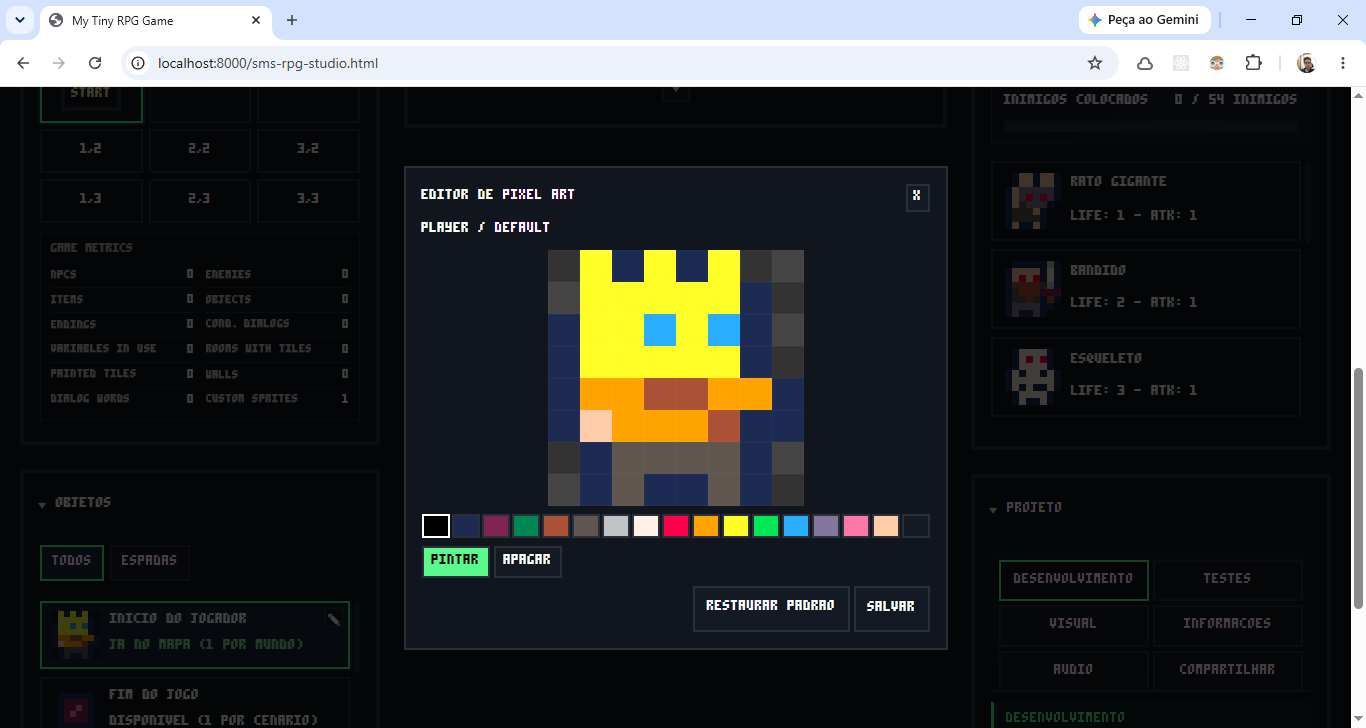The height and width of the screenshot is (728, 1366).
Task: Pick the dark gray-brown swatch
Action: (x=586, y=526)
